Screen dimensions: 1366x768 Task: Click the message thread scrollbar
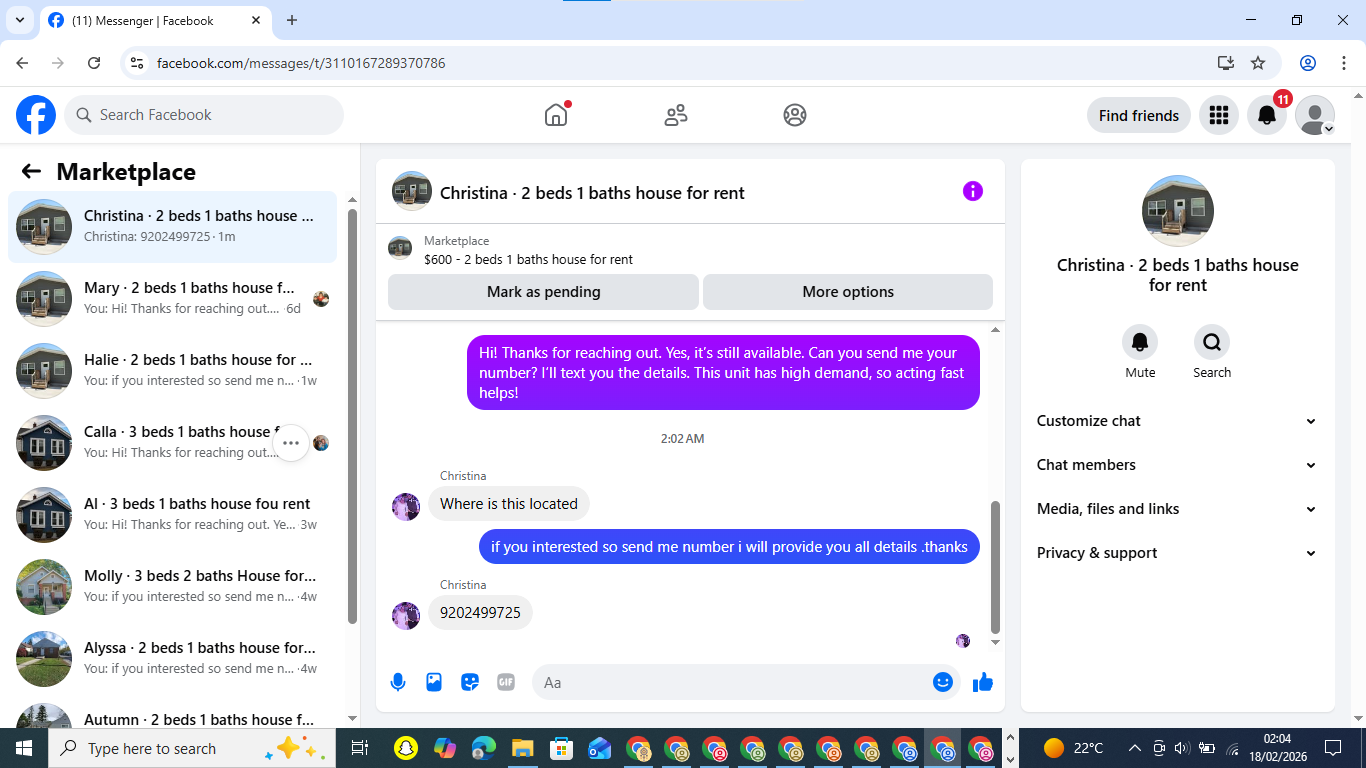tap(995, 567)
